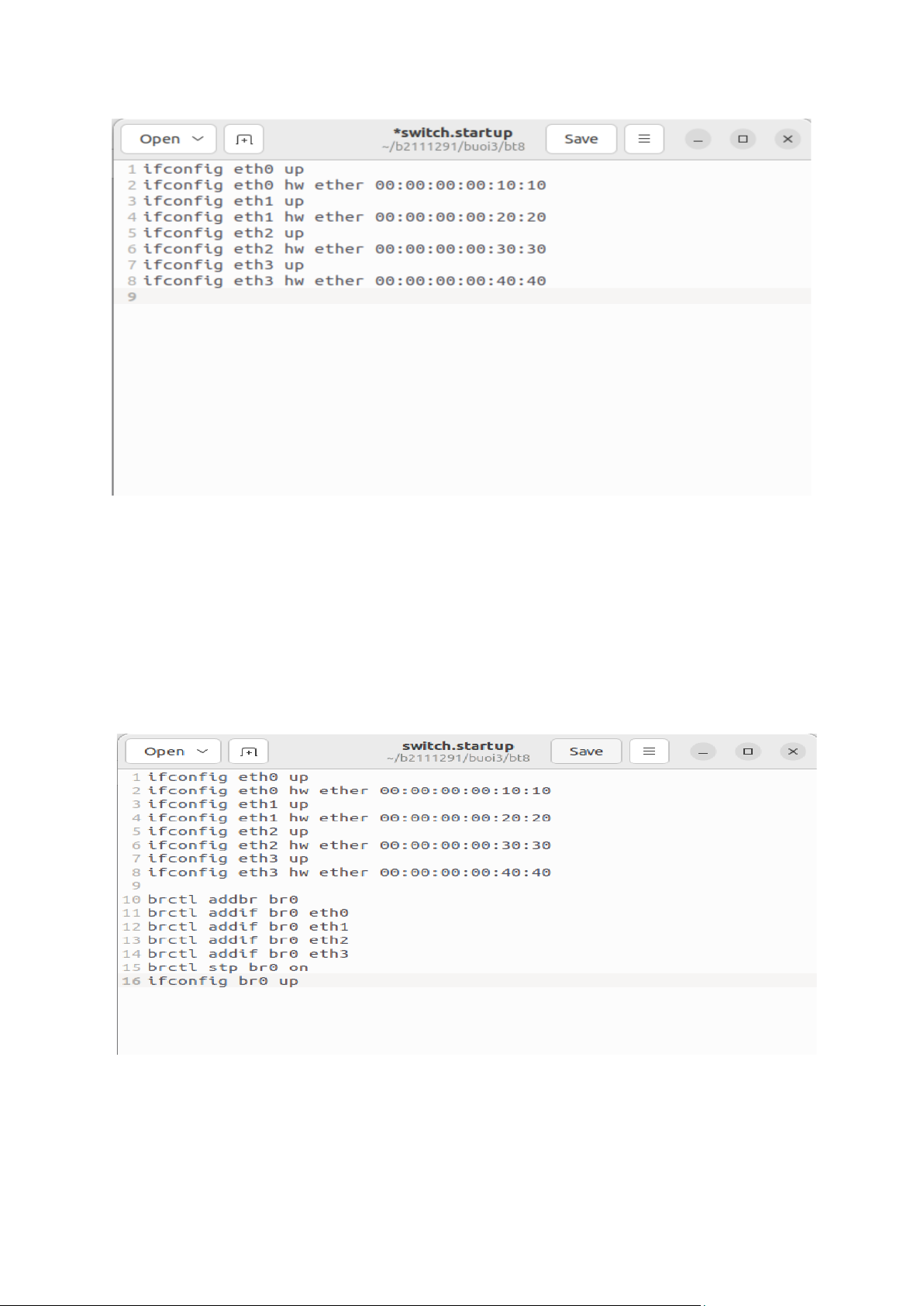Open hamburger menu in upper editor window
The width and height of the screenshot is (924, 1306).
pyautogui.click(x=644, y=139)
